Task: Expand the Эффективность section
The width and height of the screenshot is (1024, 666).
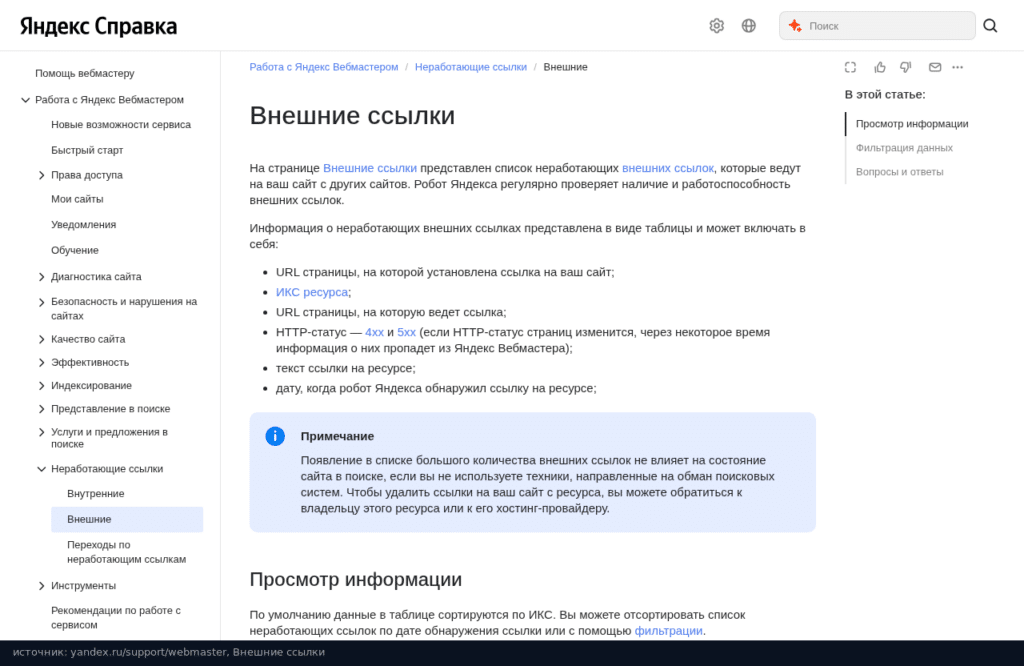Action: point(42,362)
